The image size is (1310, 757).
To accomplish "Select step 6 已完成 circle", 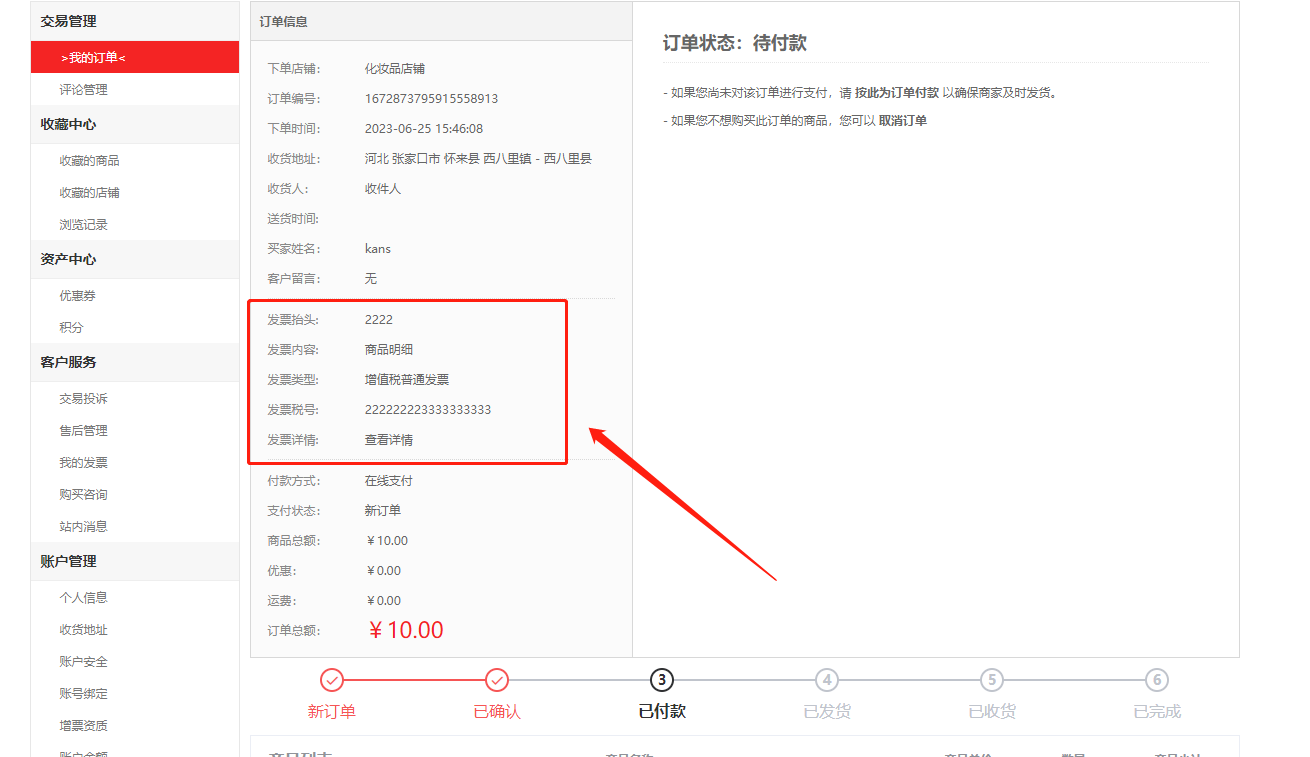I will 1157,680.
